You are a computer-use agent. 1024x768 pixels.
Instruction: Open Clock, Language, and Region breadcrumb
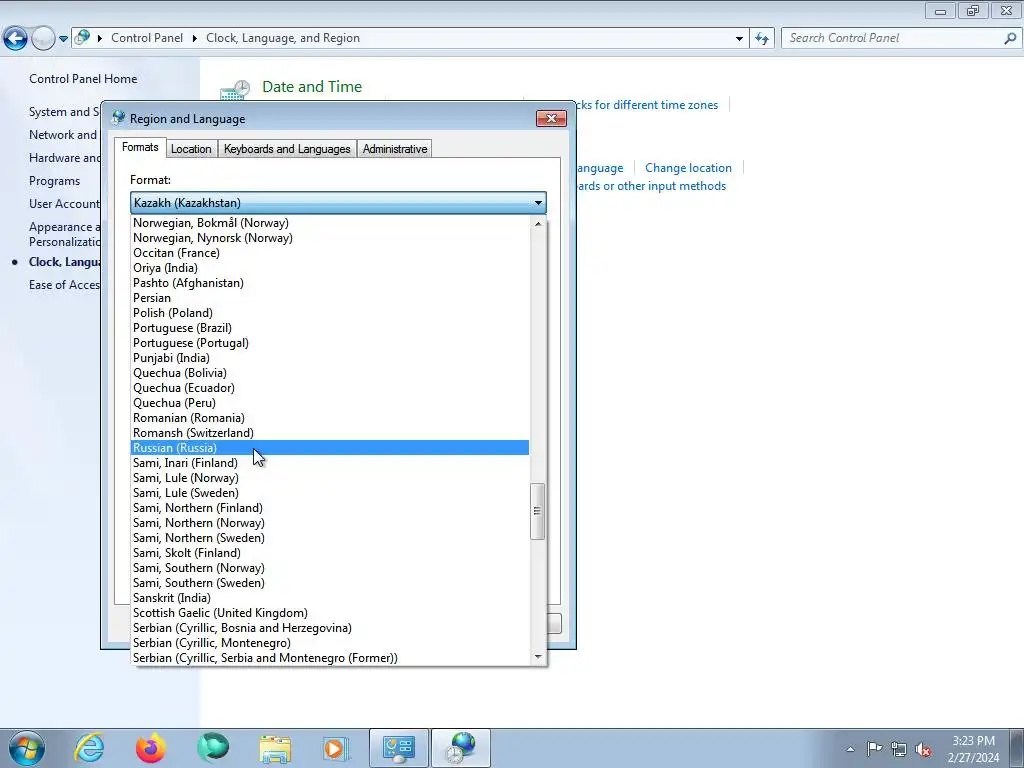coord(283,38)
